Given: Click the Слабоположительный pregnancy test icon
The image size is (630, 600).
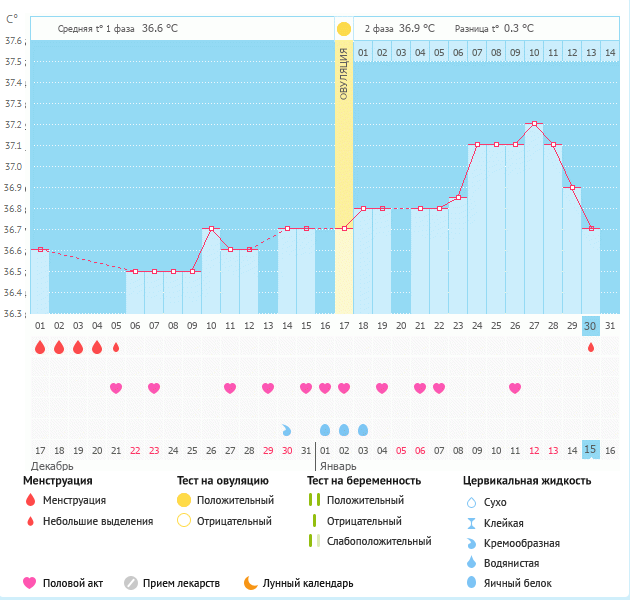Looking at the screenshot, I should pyautogui.click(x=315, y=541).
